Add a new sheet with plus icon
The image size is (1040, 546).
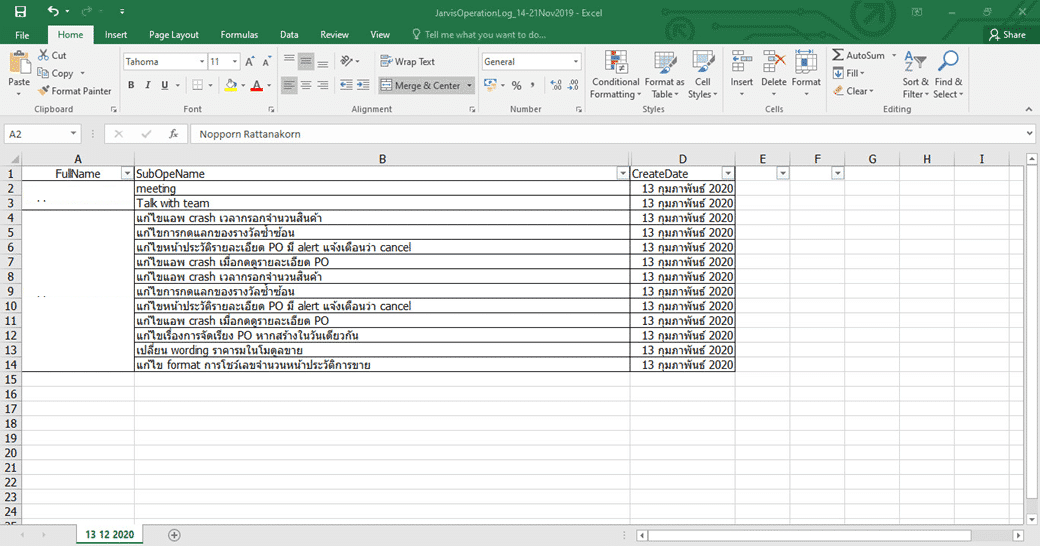click(x=175, y=535)
